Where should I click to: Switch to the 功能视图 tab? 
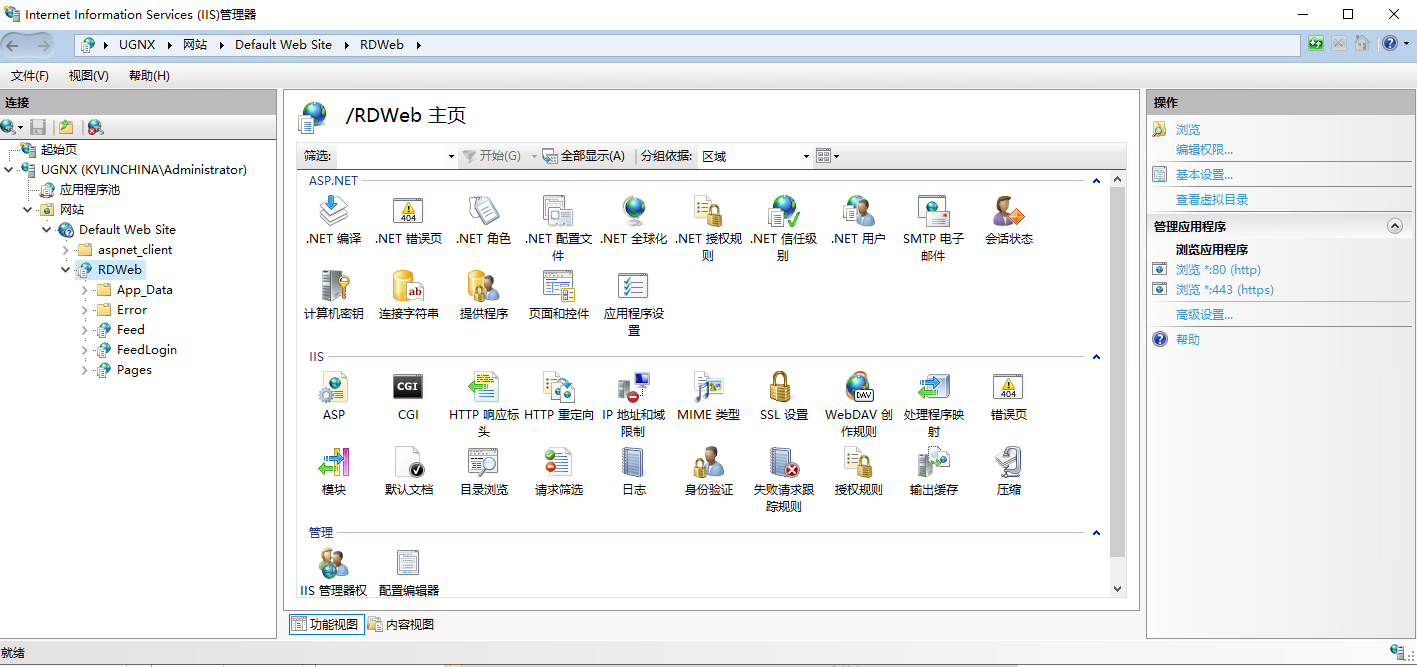(x=326, y=624)
